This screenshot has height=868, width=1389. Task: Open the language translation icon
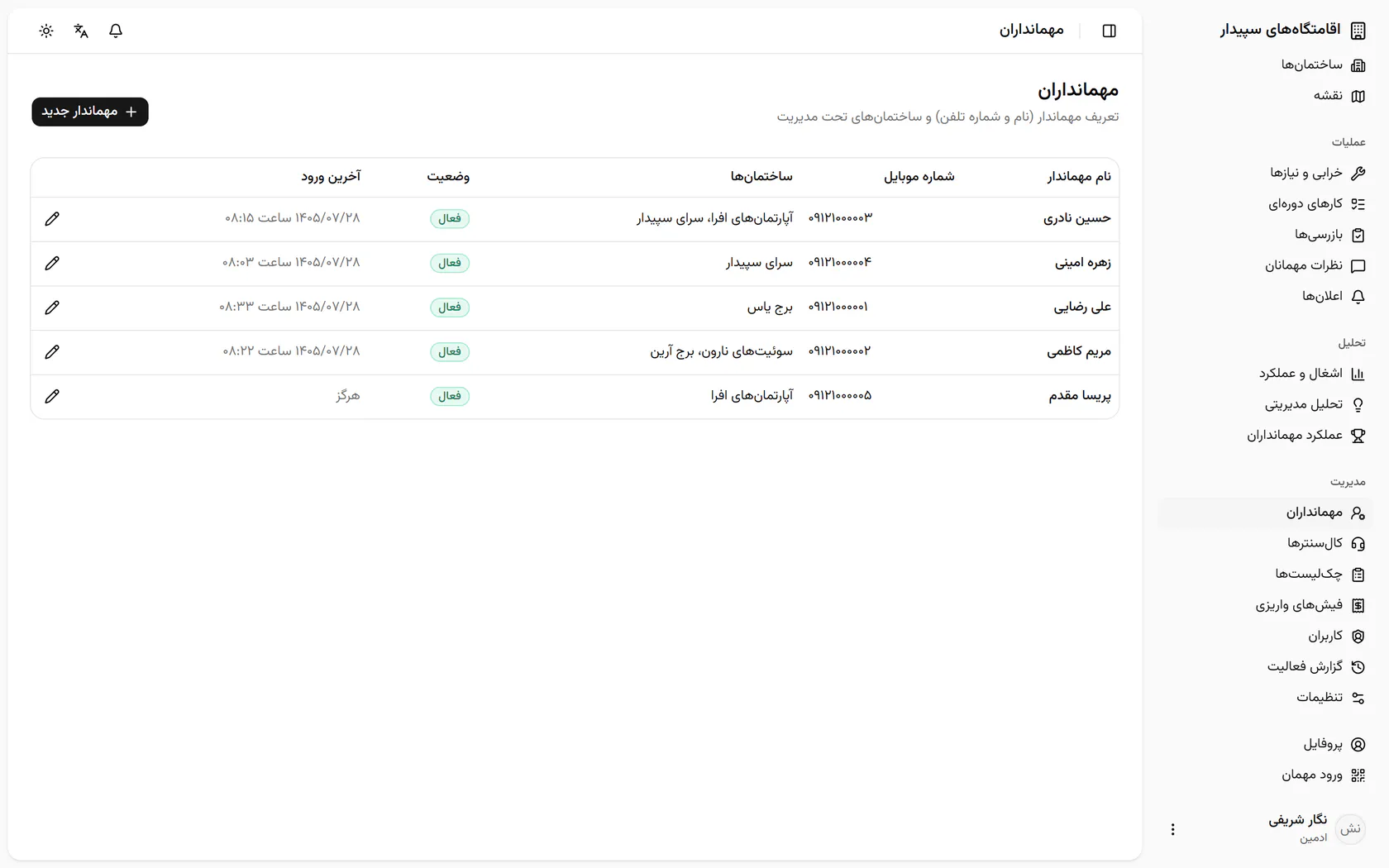point(81,31)
